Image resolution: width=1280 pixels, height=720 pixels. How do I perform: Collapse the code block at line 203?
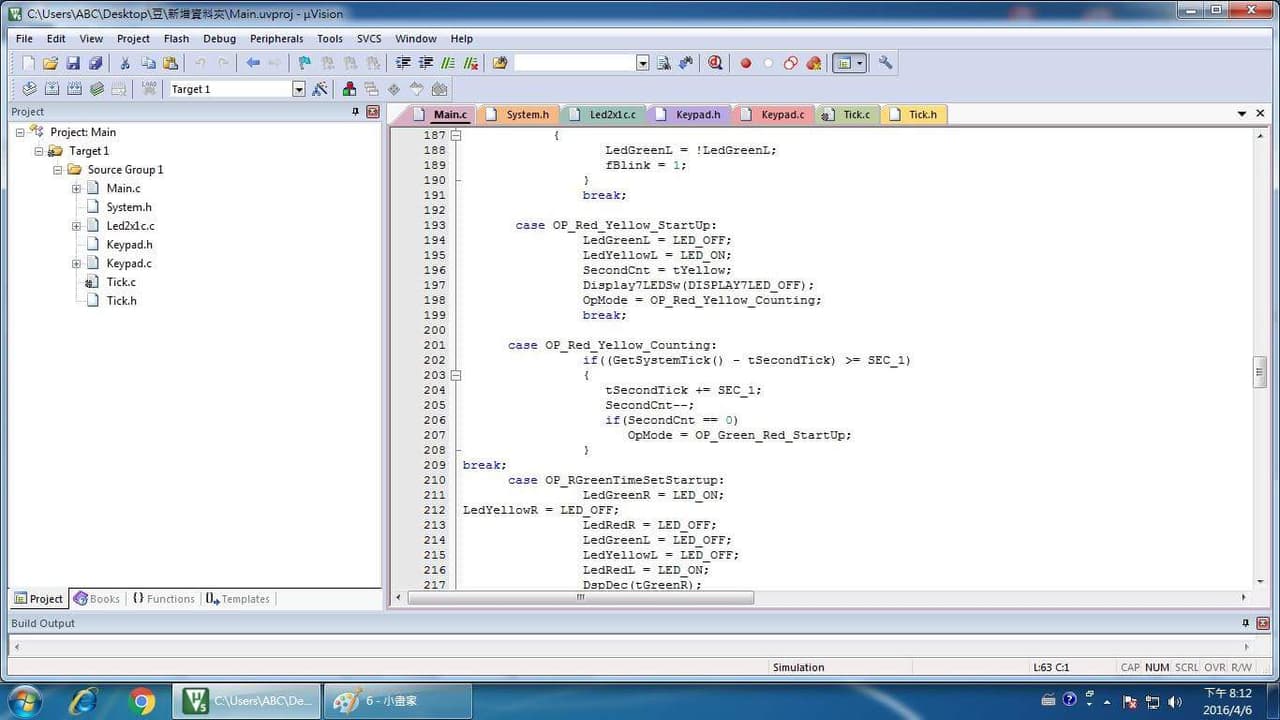point(457,375)
